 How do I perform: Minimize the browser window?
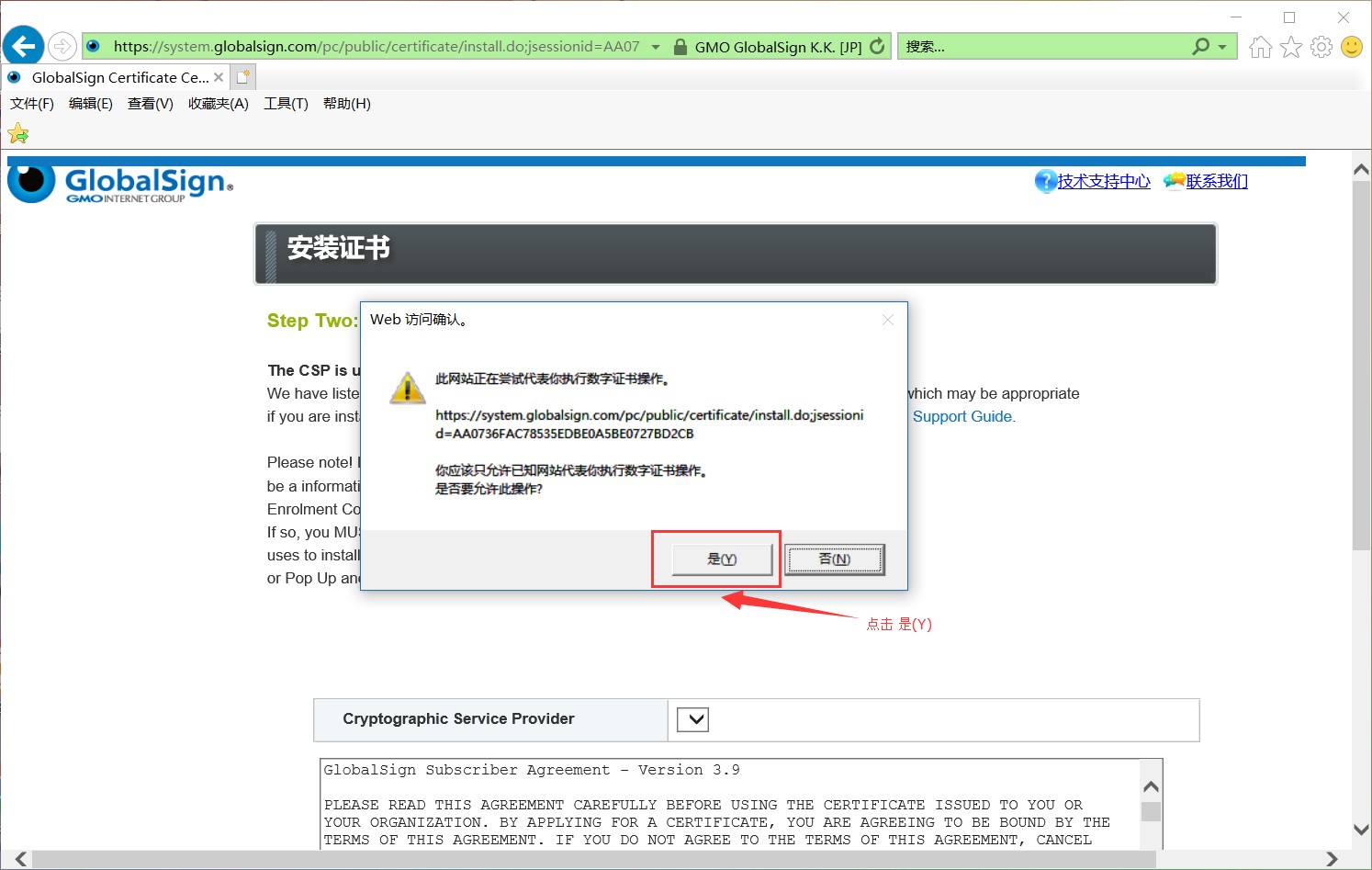click(x=1236, y=17)
